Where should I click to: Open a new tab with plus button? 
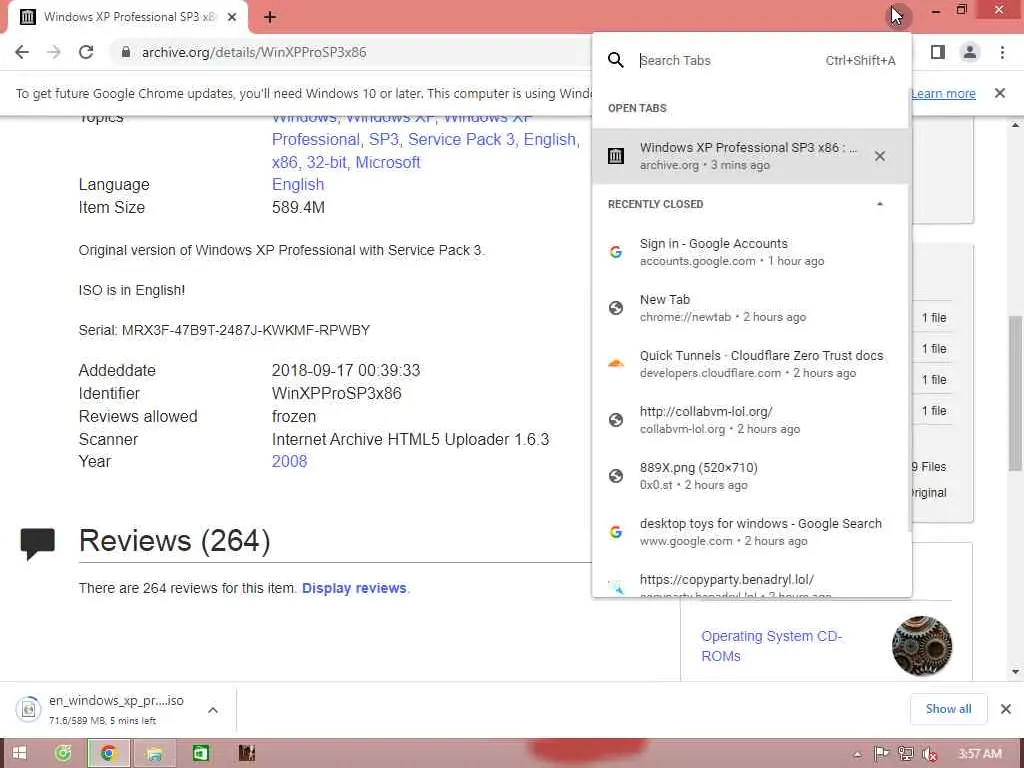click(270, 17)
